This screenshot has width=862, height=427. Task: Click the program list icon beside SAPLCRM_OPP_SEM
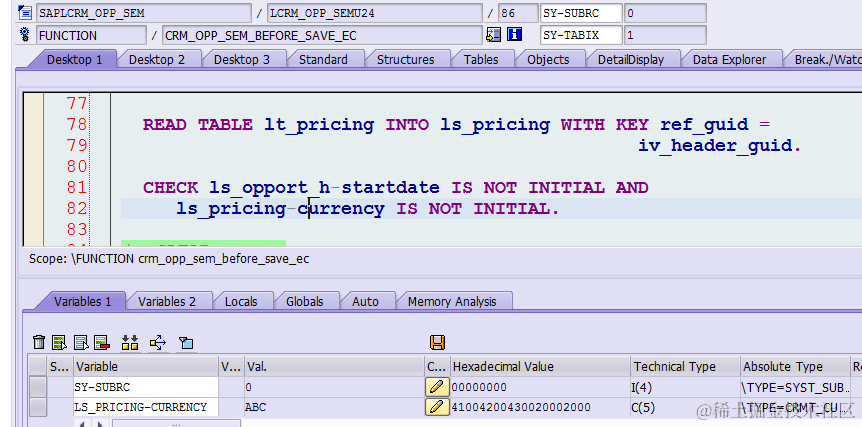pyautogui.click(x=25, y=12)
